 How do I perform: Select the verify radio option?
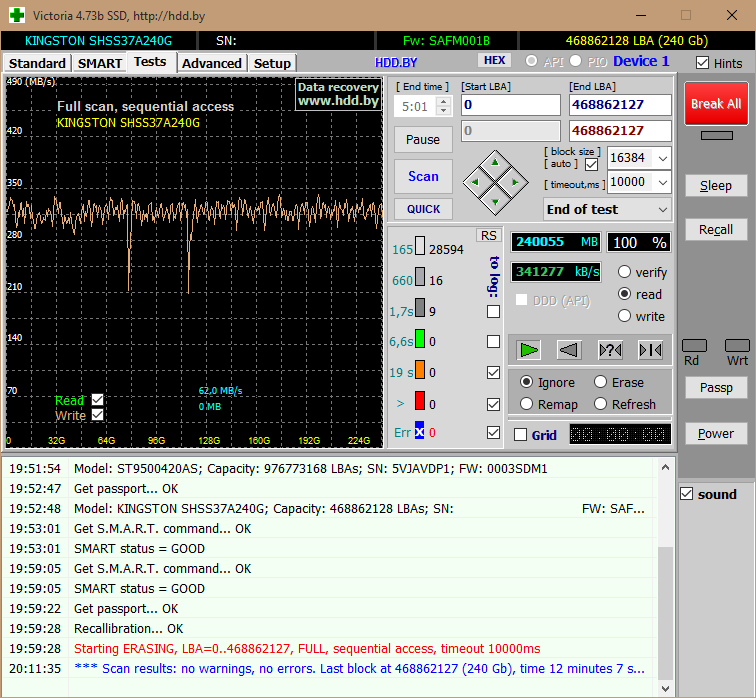(x=625, y=272)
